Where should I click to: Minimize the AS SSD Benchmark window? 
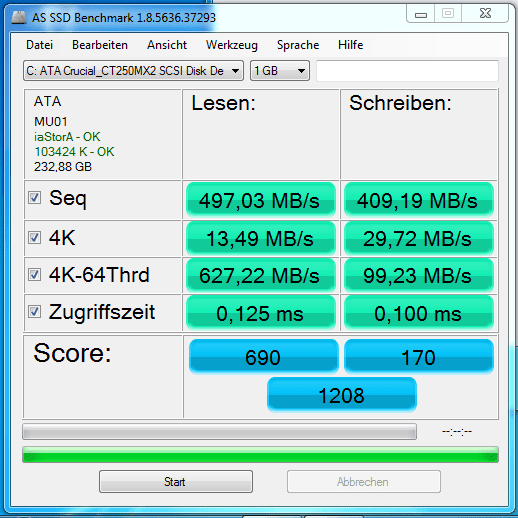(x=421, y=14)
